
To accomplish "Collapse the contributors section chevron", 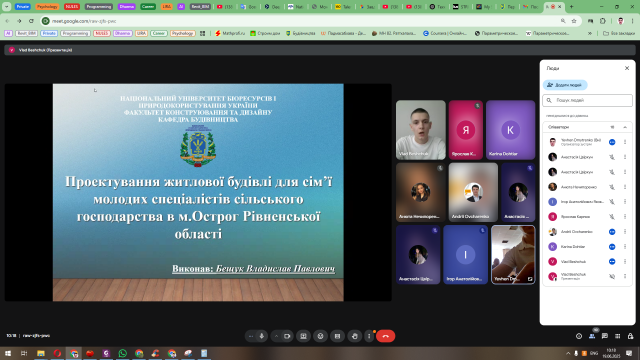I will [x=625, y=127].
